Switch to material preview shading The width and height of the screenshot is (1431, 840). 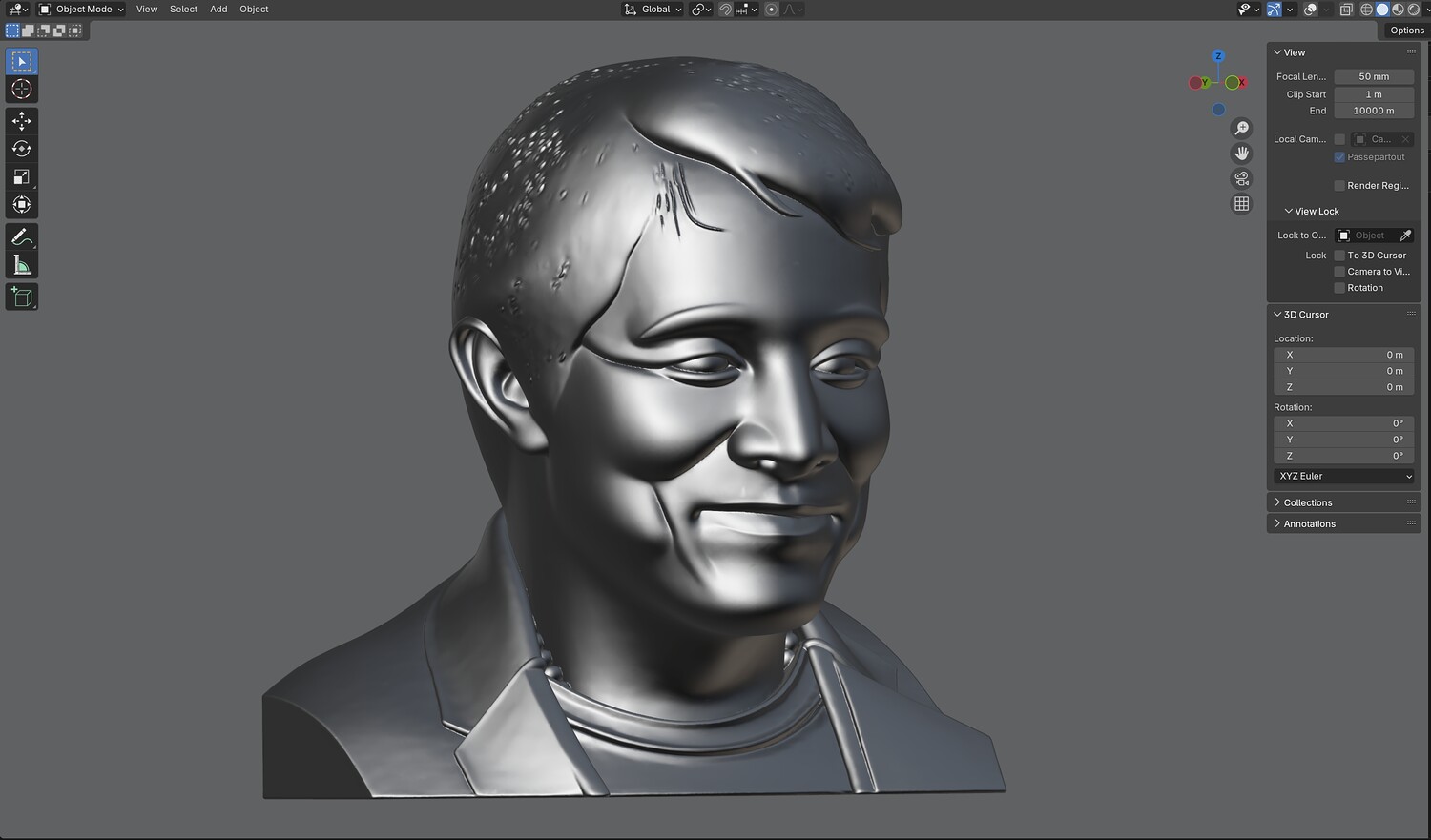(1398, 10)
